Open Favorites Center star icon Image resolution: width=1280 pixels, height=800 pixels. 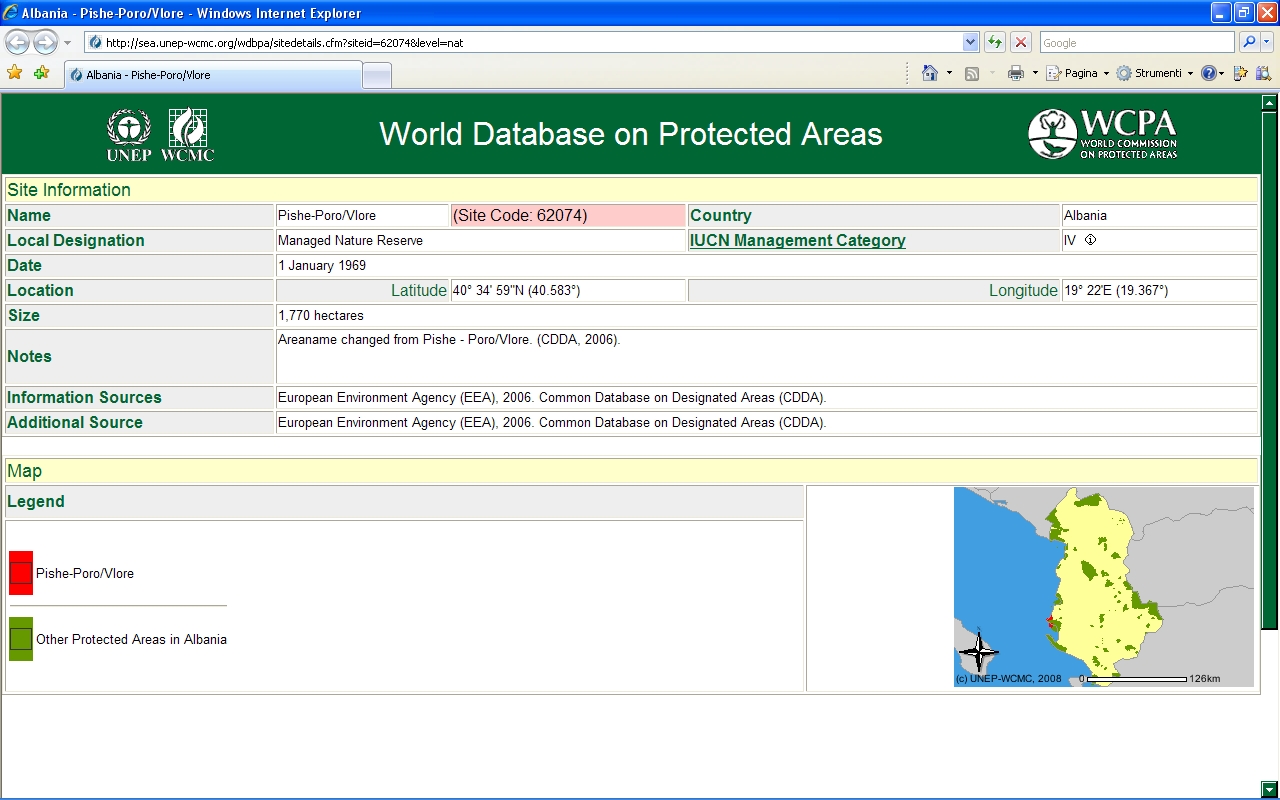coord(14,73)
